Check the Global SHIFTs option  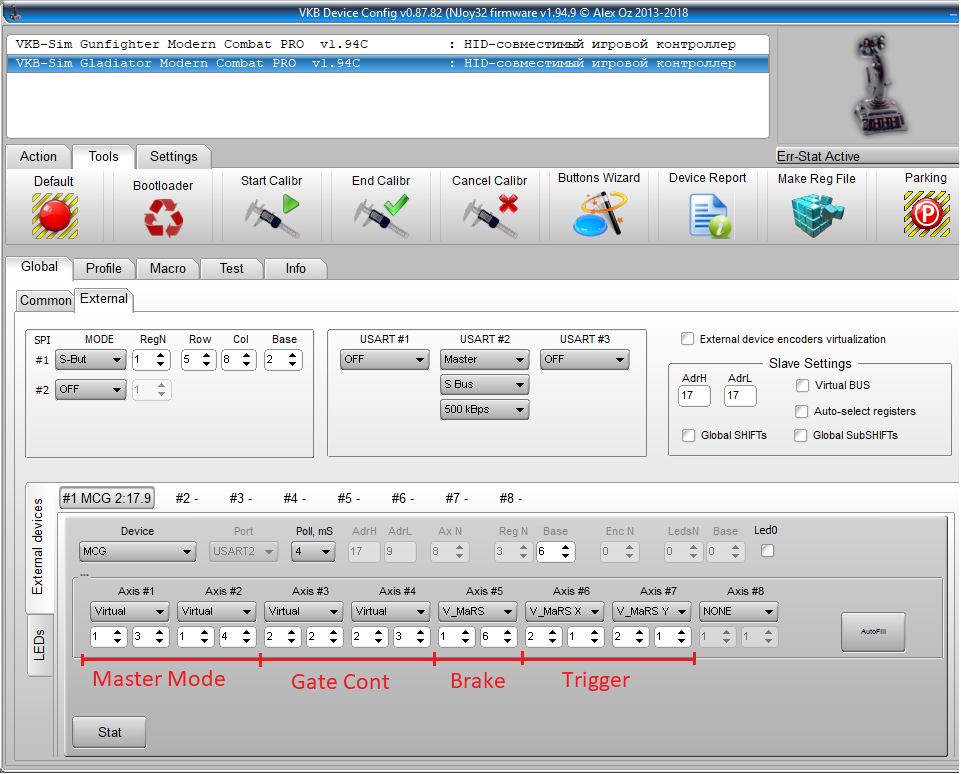click(688, 435)
